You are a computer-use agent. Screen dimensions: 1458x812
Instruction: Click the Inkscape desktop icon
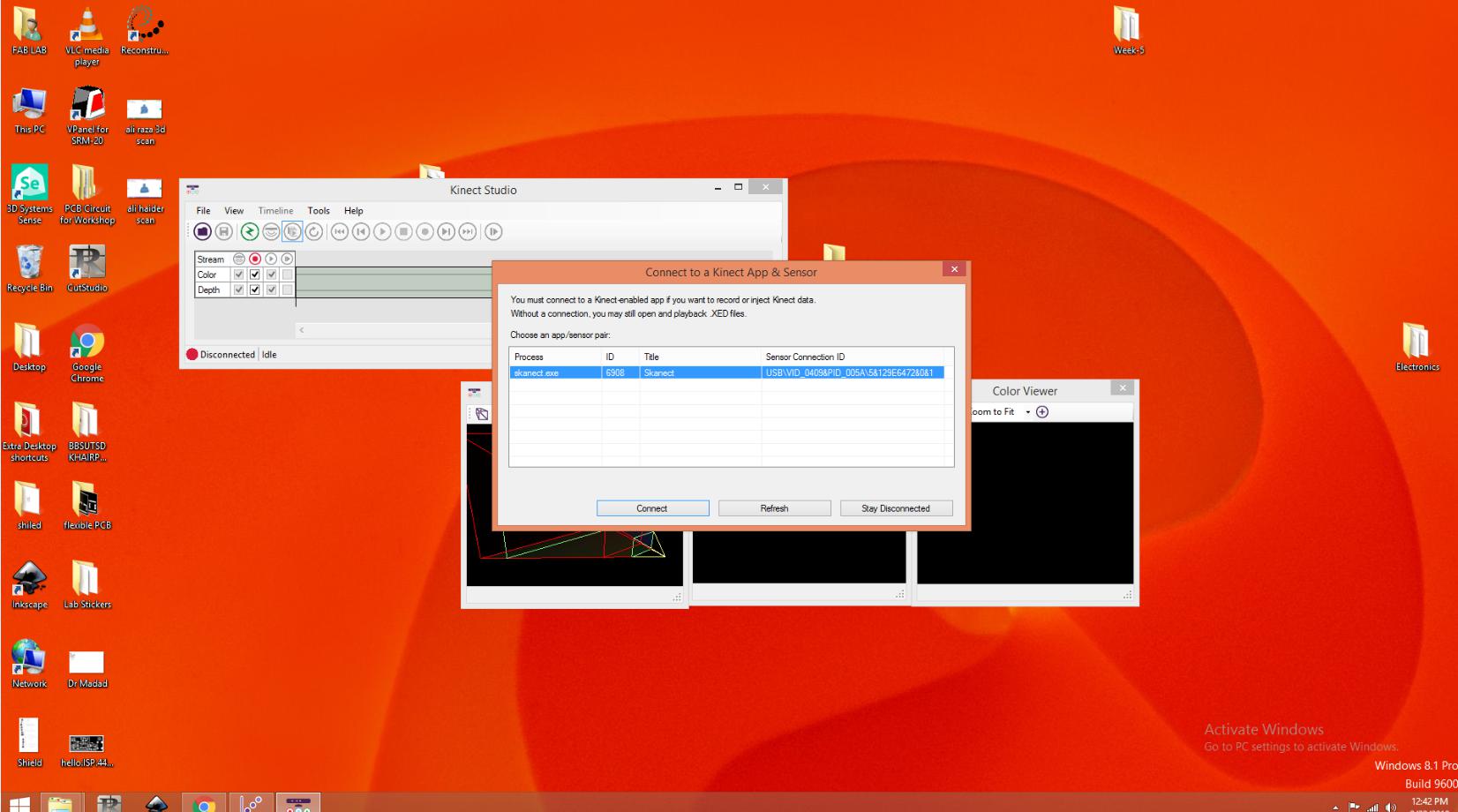(x=29, y=585)
